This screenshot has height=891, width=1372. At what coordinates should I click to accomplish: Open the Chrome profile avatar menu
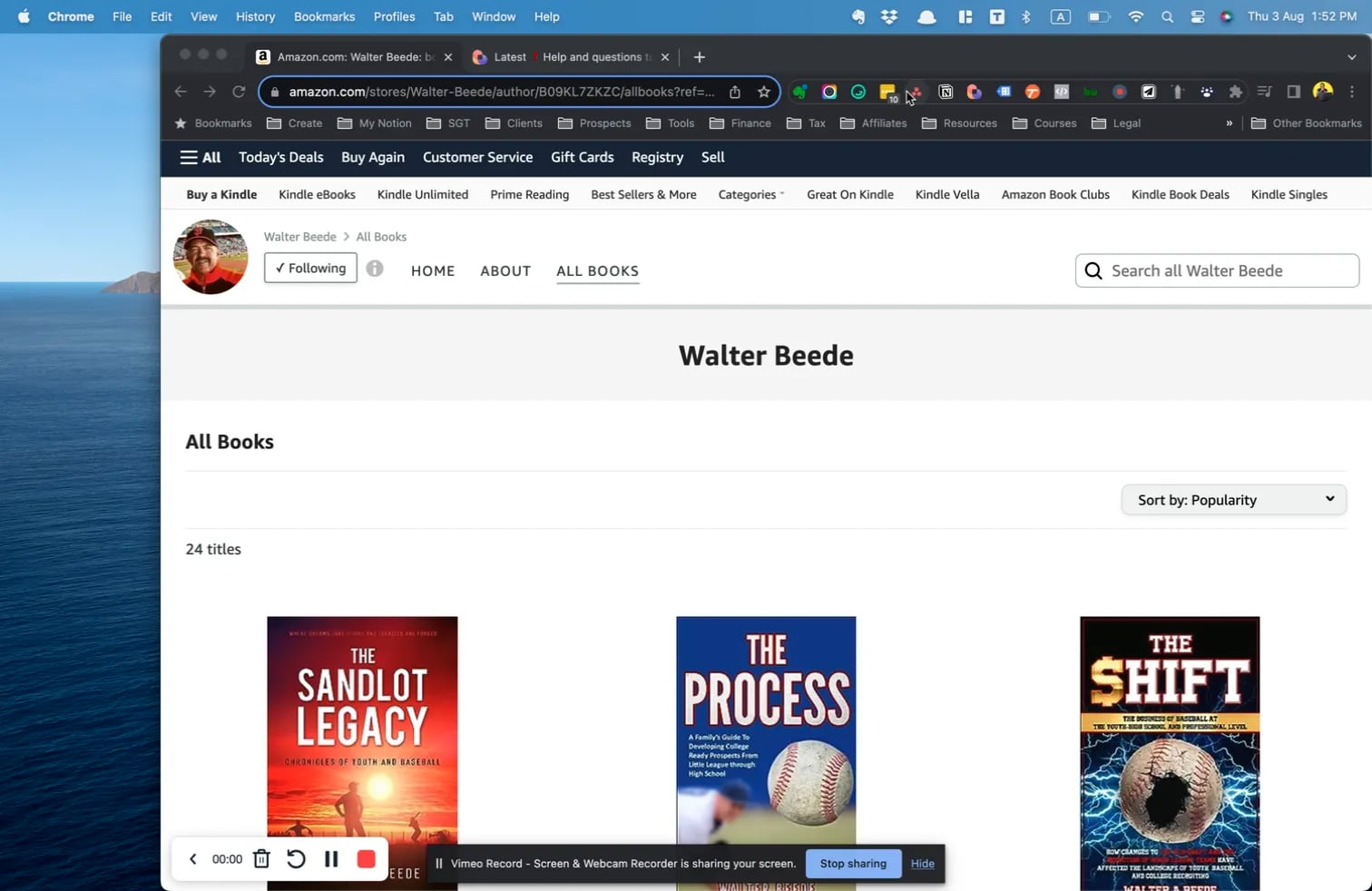click(1322, 92)
